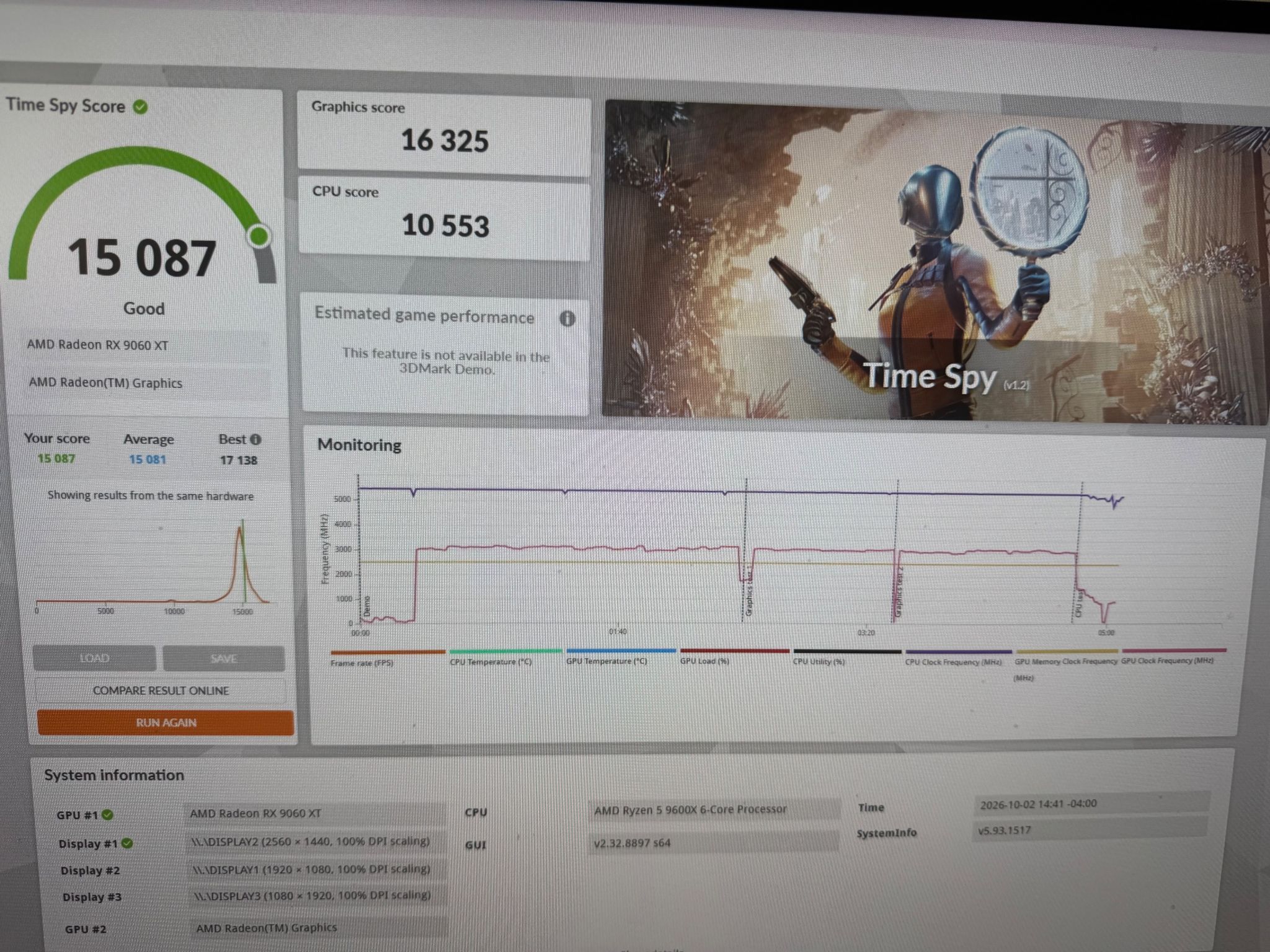
Task: Toggle GPU Temperature legend series
Action: [x=620, y=656]
